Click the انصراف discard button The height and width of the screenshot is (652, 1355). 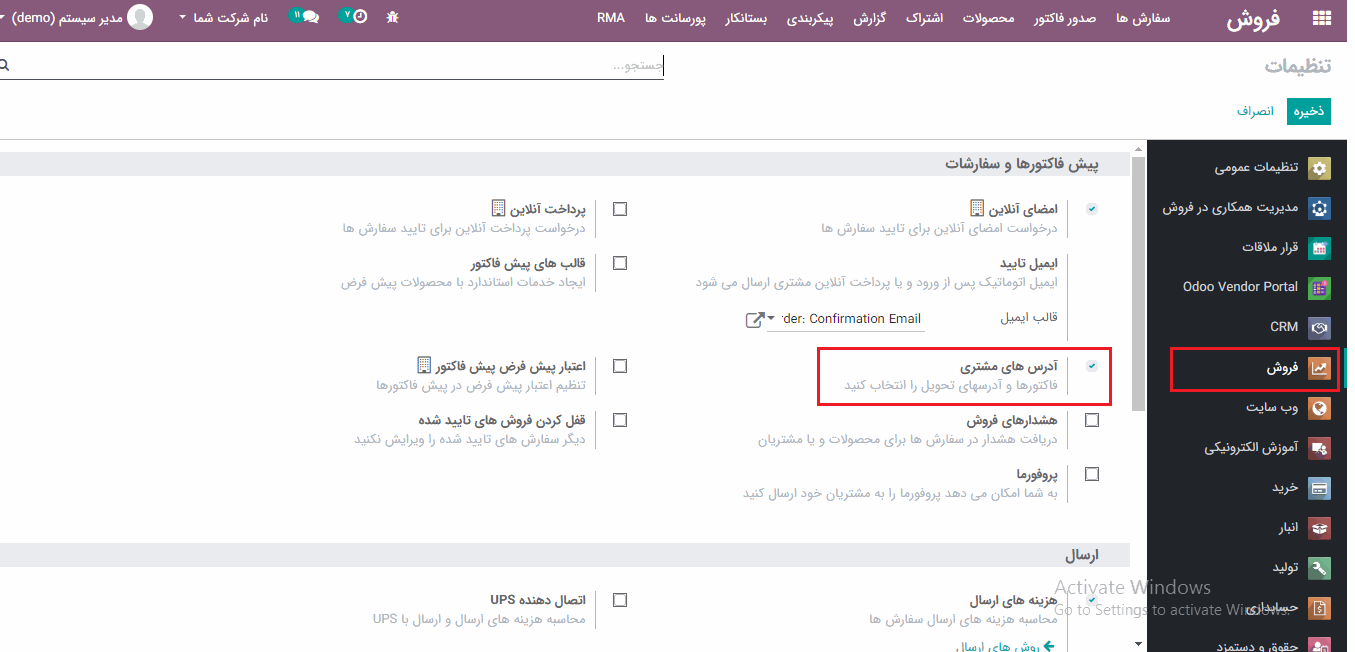click(x=1255, y=111)
